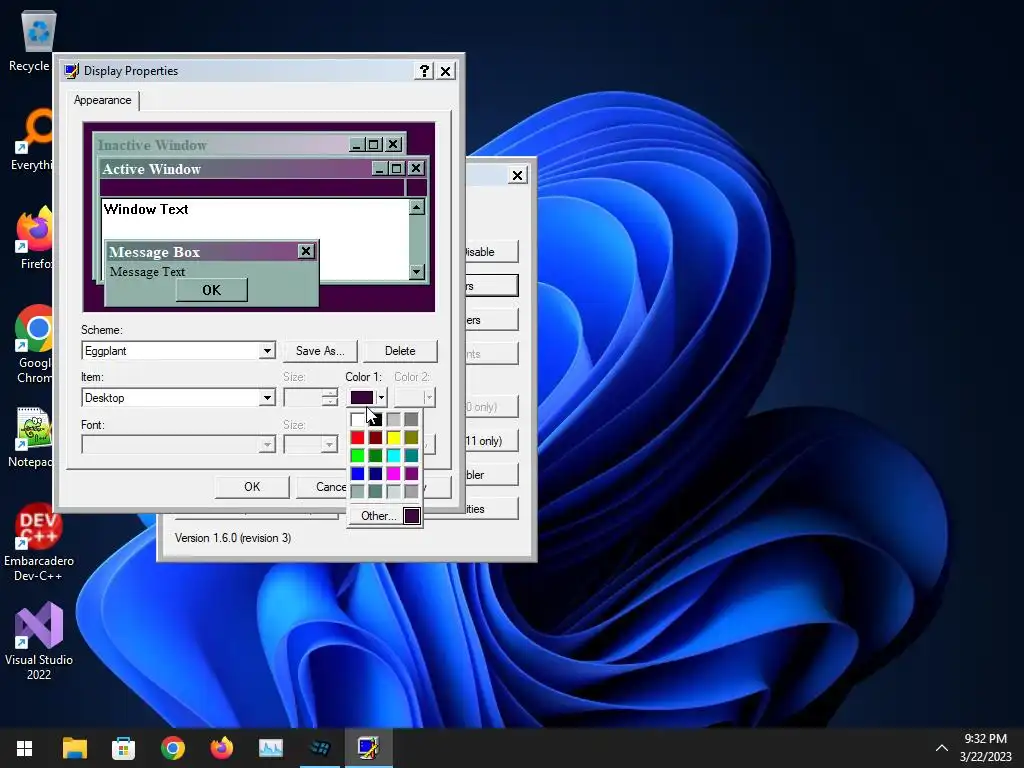This screenshot has height=768, width=1024.
Task: Switch to the Appearance tab
Action: tap(103, 100)
